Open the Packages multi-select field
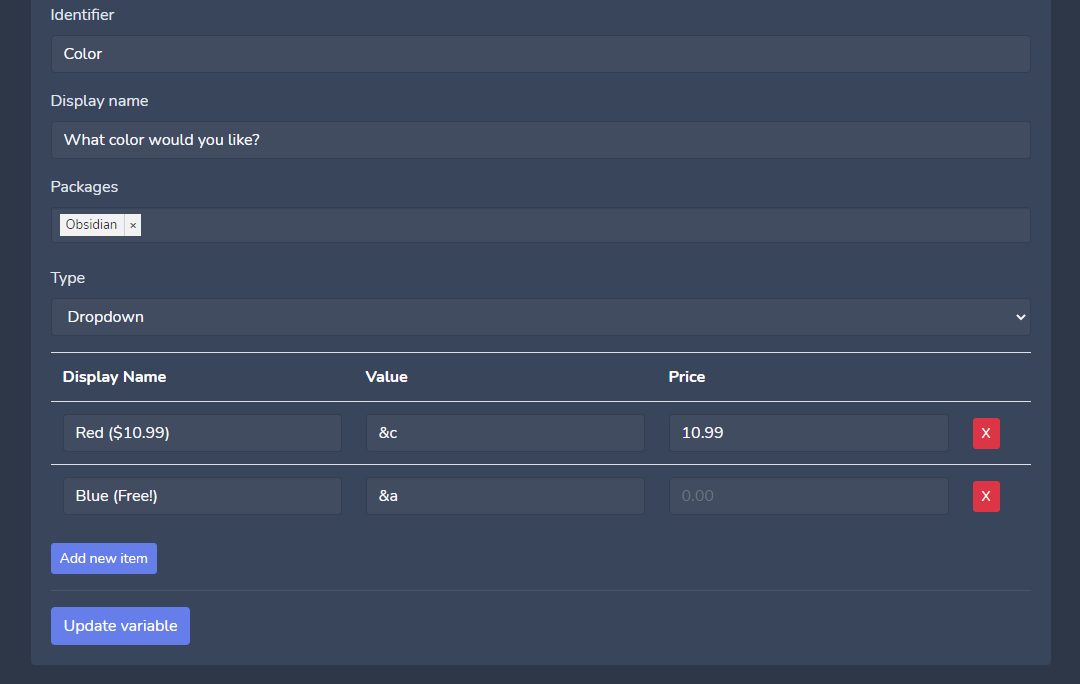 pos(580,225)
